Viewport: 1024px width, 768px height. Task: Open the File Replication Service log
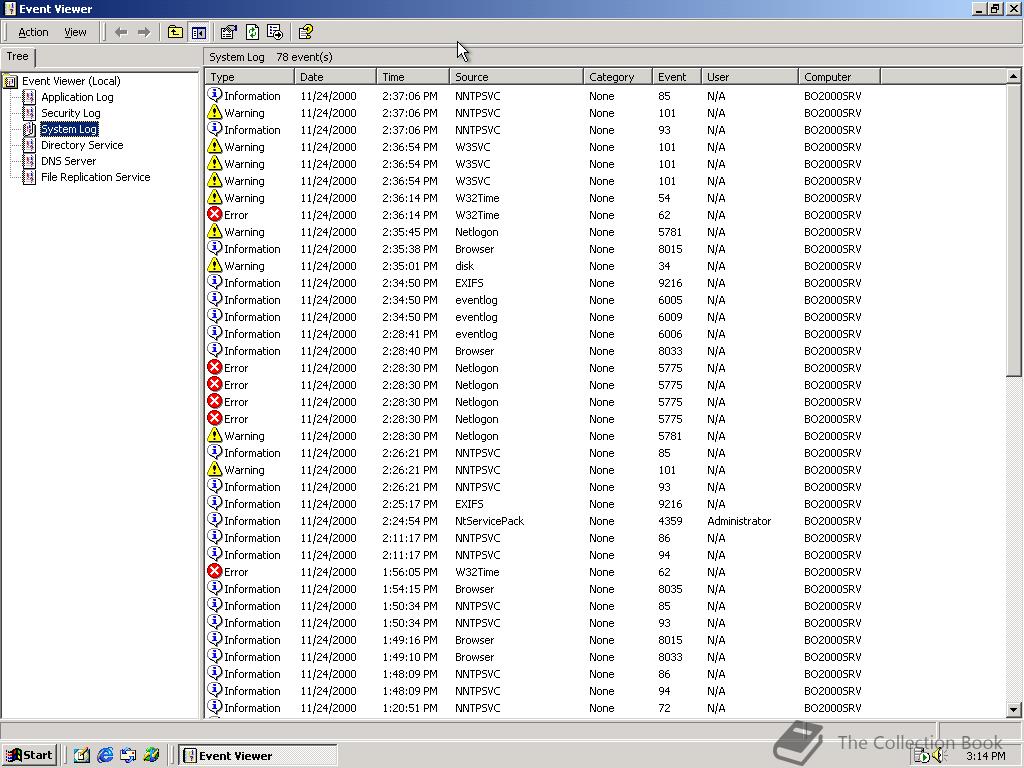[x=95, y=177]
